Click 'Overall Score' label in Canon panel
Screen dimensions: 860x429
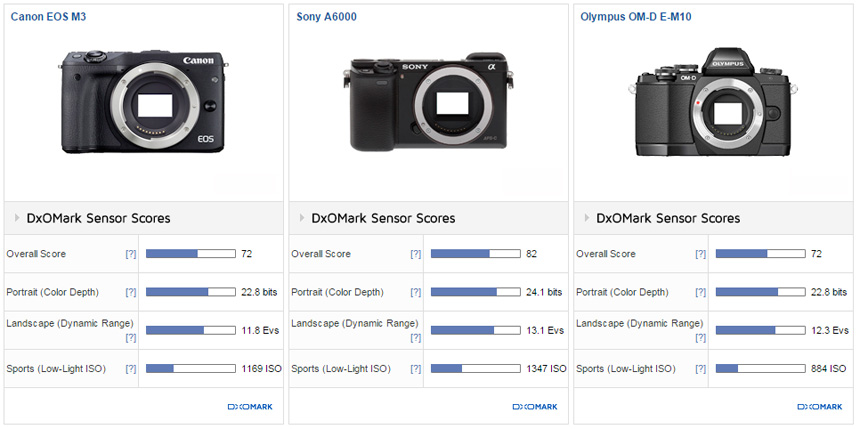pos(36,253)
